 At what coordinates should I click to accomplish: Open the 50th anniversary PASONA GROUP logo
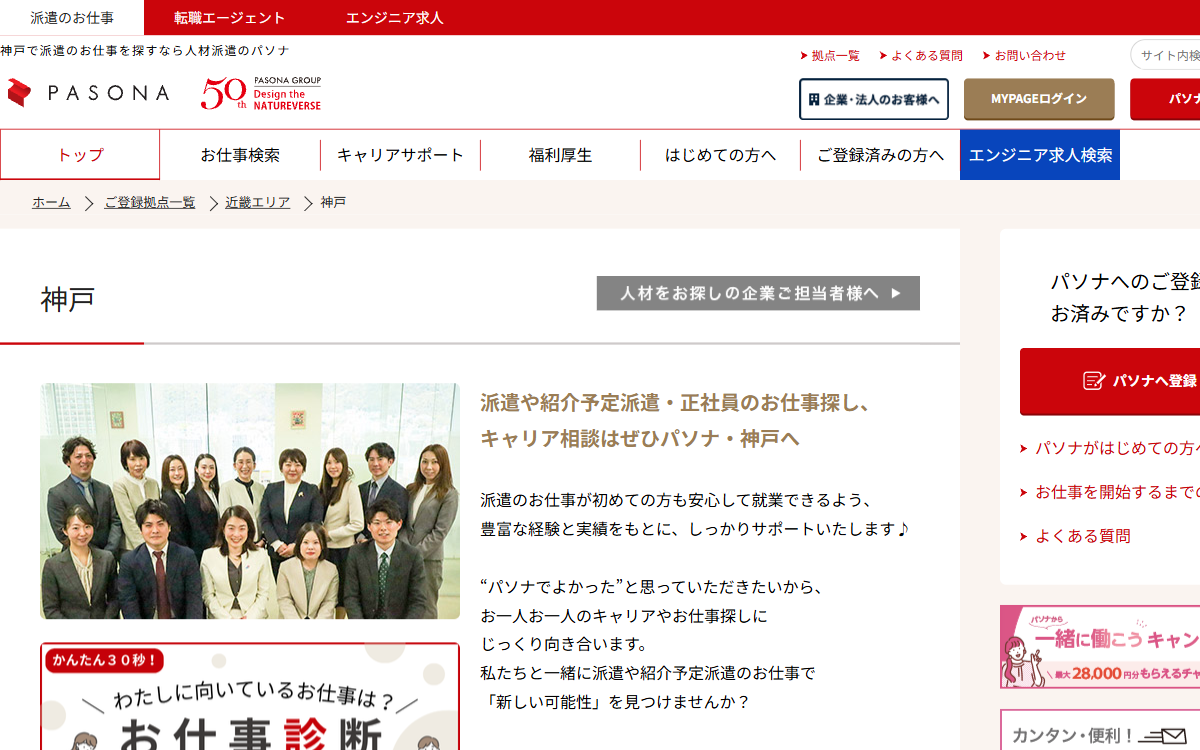(x=261, y=93)
